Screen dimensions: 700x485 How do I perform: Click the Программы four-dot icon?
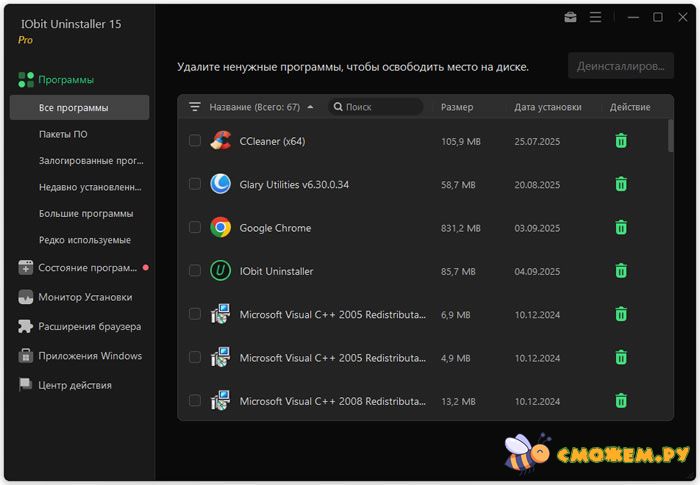[x=26, y=80]
